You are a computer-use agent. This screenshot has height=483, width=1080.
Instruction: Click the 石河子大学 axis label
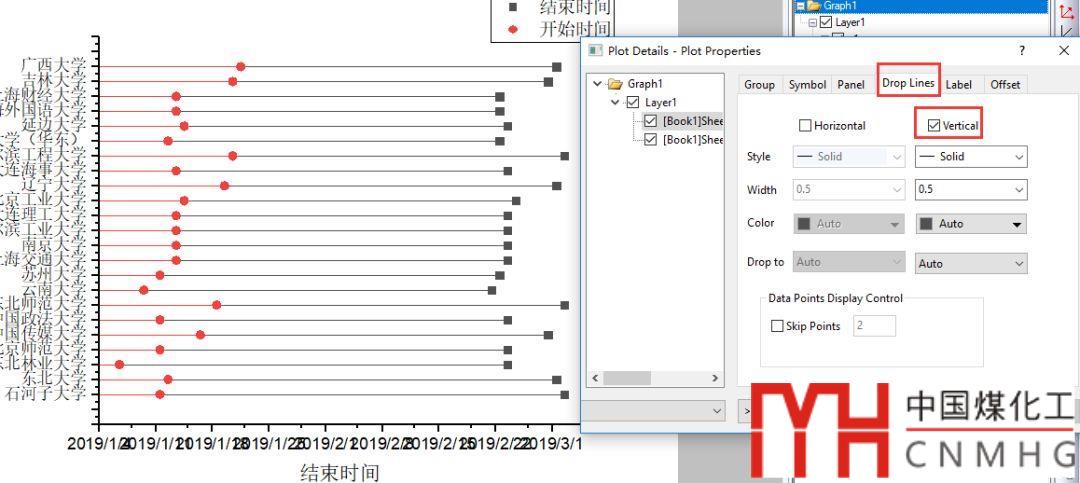tap(45, 394)
